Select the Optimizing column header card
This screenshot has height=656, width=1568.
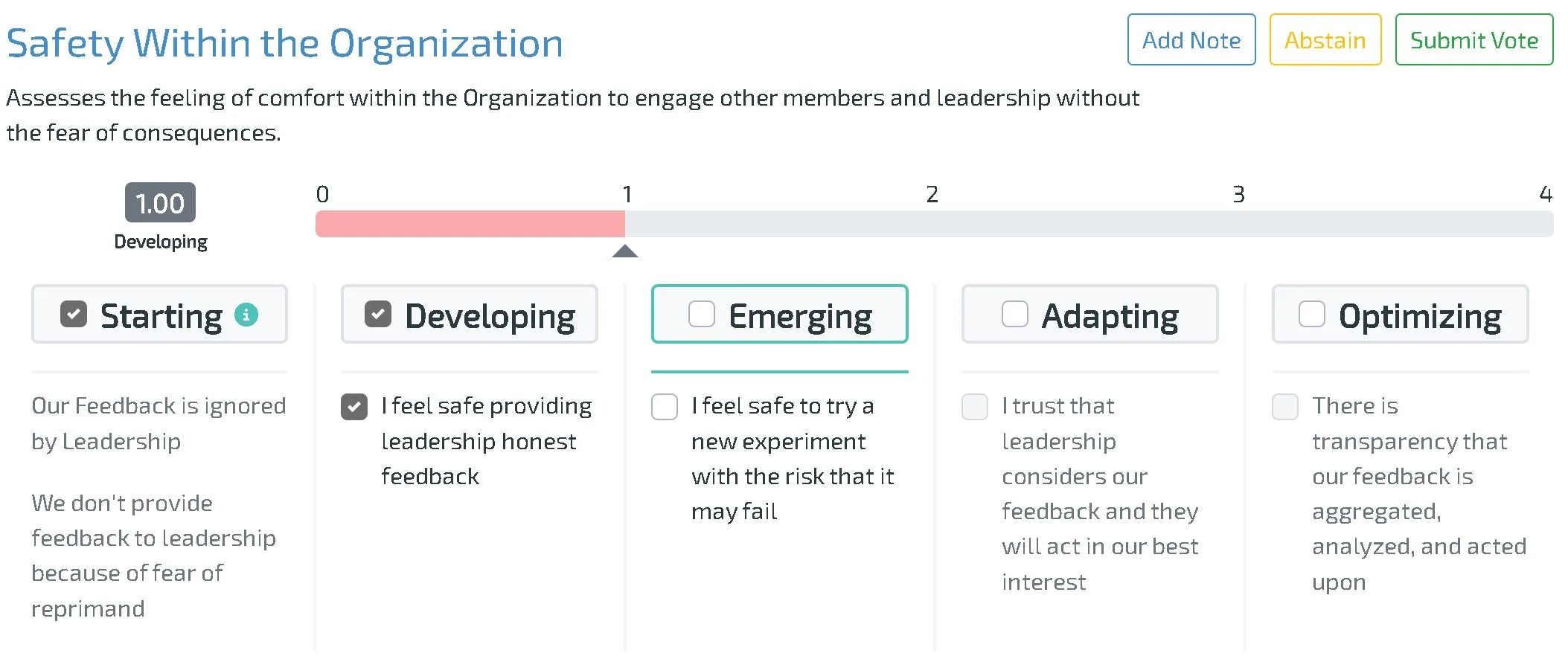(x=1401, y=314)
